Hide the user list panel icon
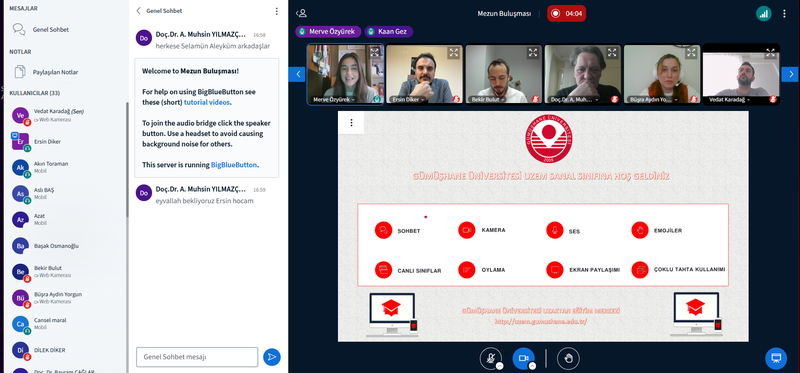Image resolution: width=800 pixels, height=373 pixels. pos(302,14)
